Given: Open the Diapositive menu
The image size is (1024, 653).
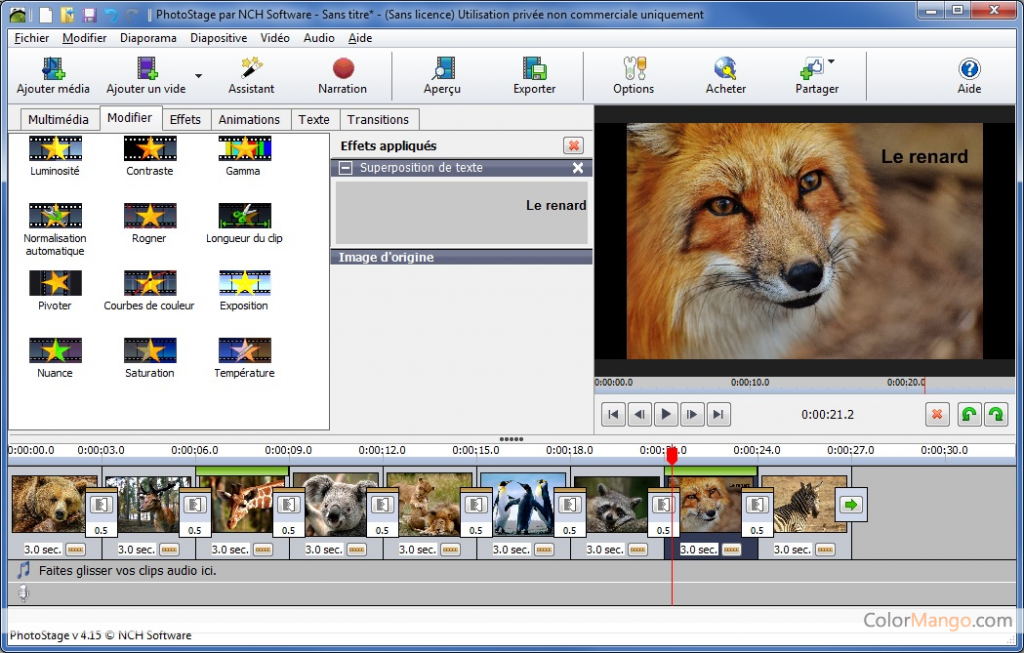Looking at the screenshot, I should [x=219, y=38].
